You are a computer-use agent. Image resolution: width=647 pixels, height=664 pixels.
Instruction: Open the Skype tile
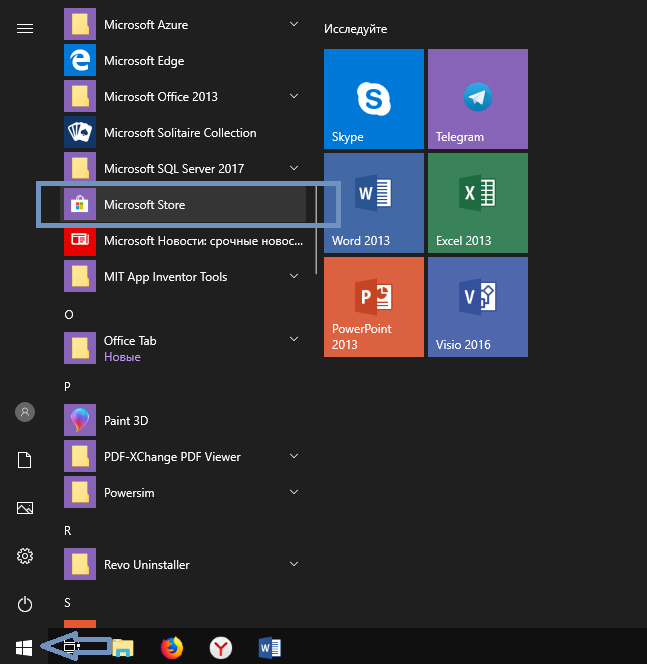click(x=373, y=99)
